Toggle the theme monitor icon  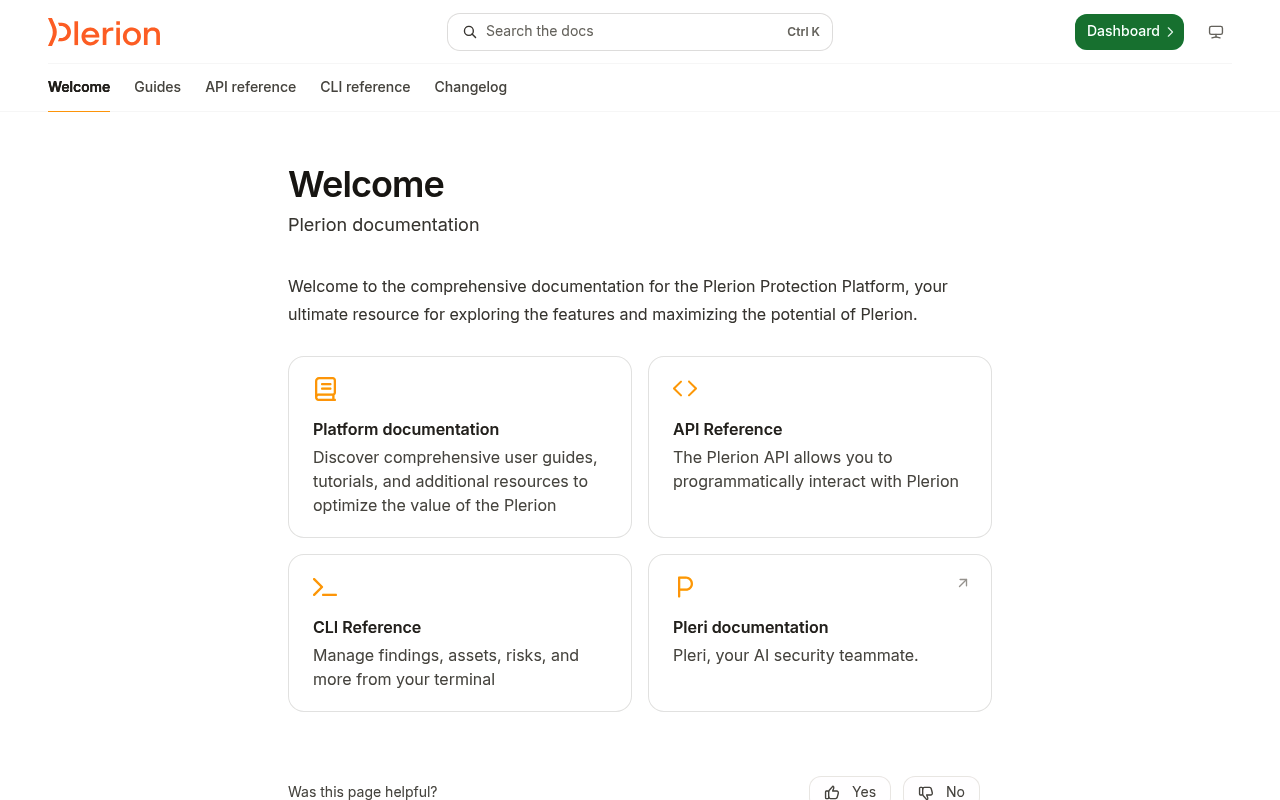1216,32
